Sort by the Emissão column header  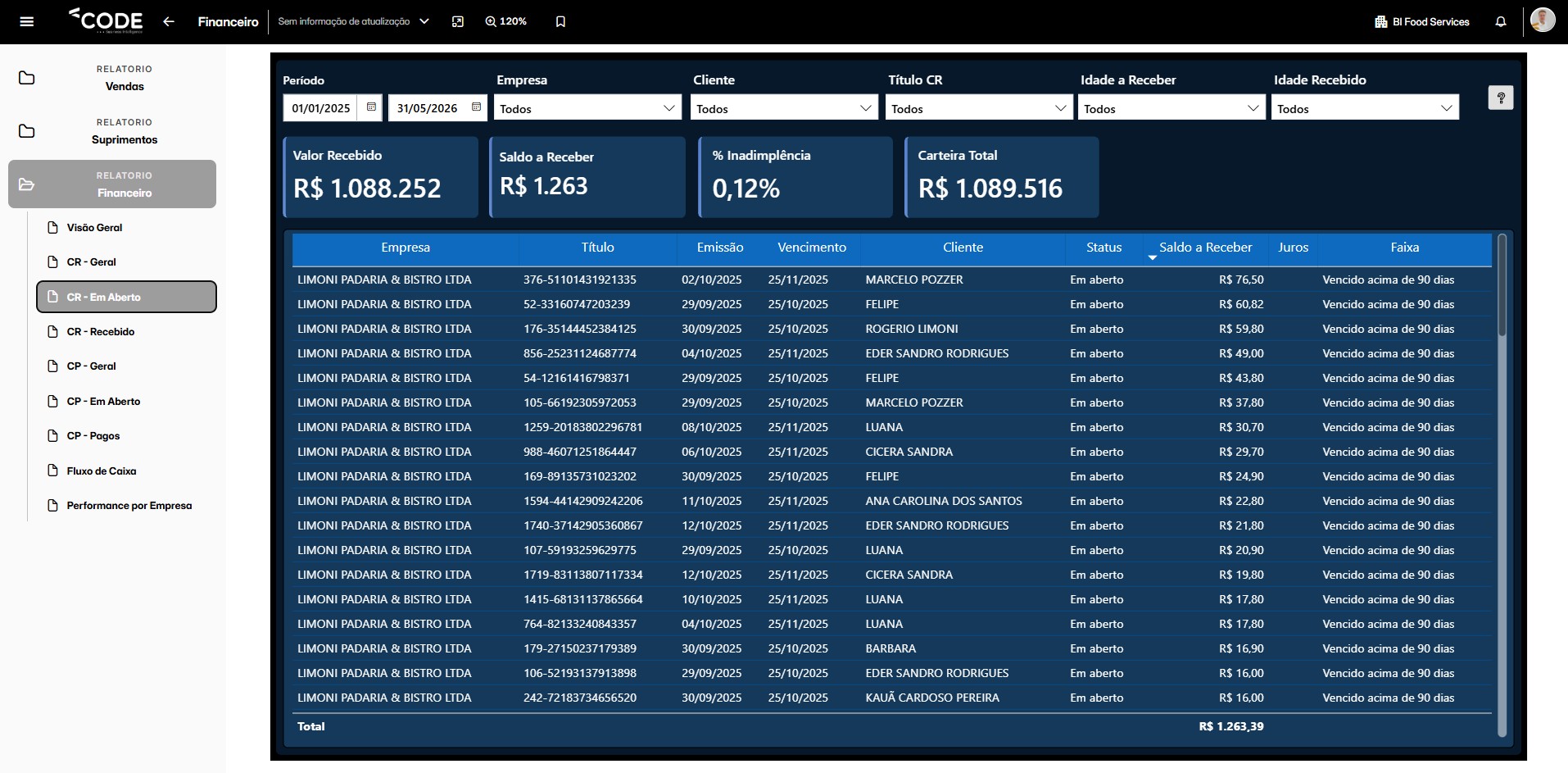[x=720, y=248]
